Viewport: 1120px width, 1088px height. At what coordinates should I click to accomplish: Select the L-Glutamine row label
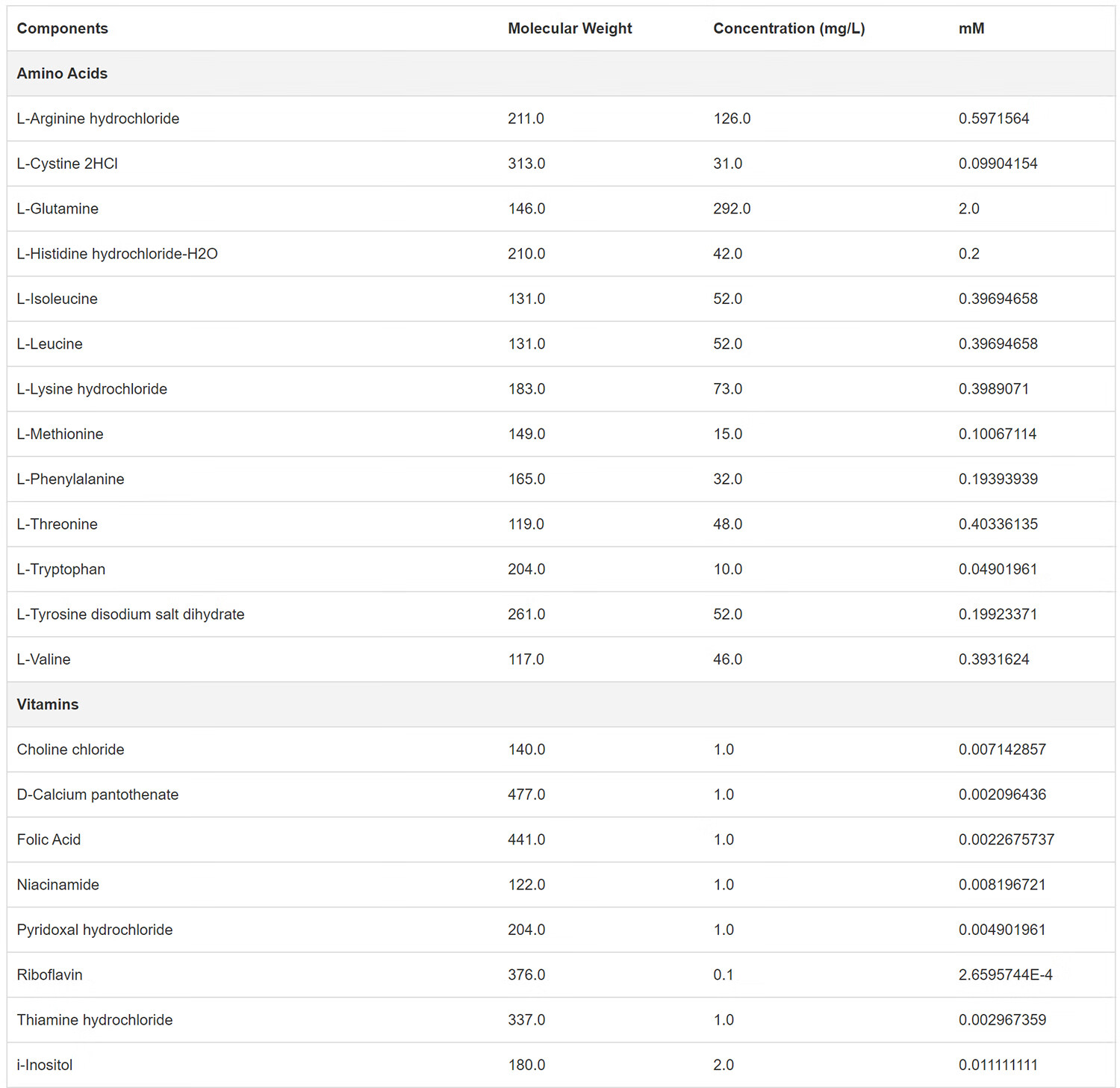(x=57, y=208)
